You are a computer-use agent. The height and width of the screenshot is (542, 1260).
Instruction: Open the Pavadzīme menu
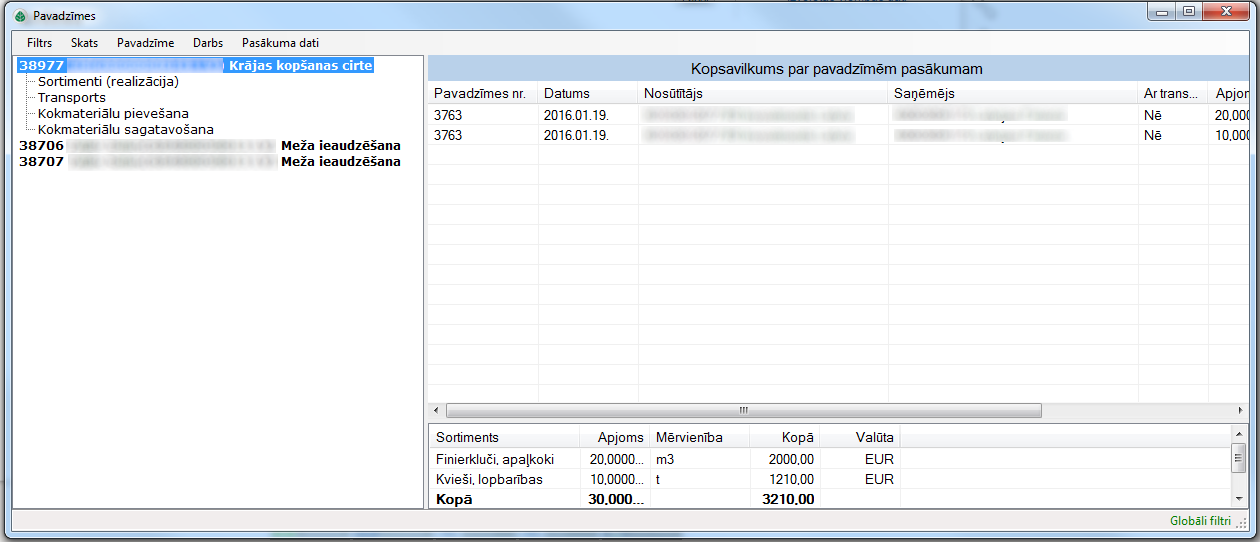(x=145, y=43)
